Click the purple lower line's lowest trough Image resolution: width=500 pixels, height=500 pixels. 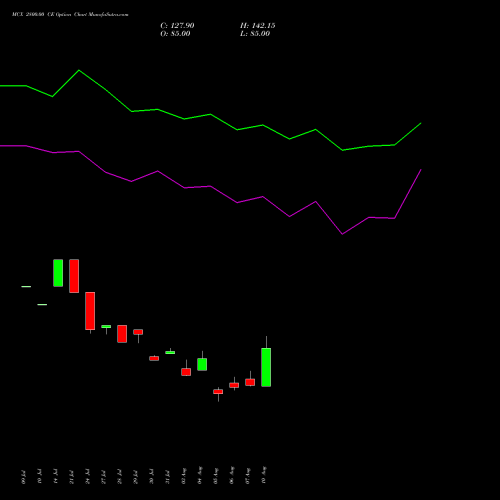pos(342,234)
